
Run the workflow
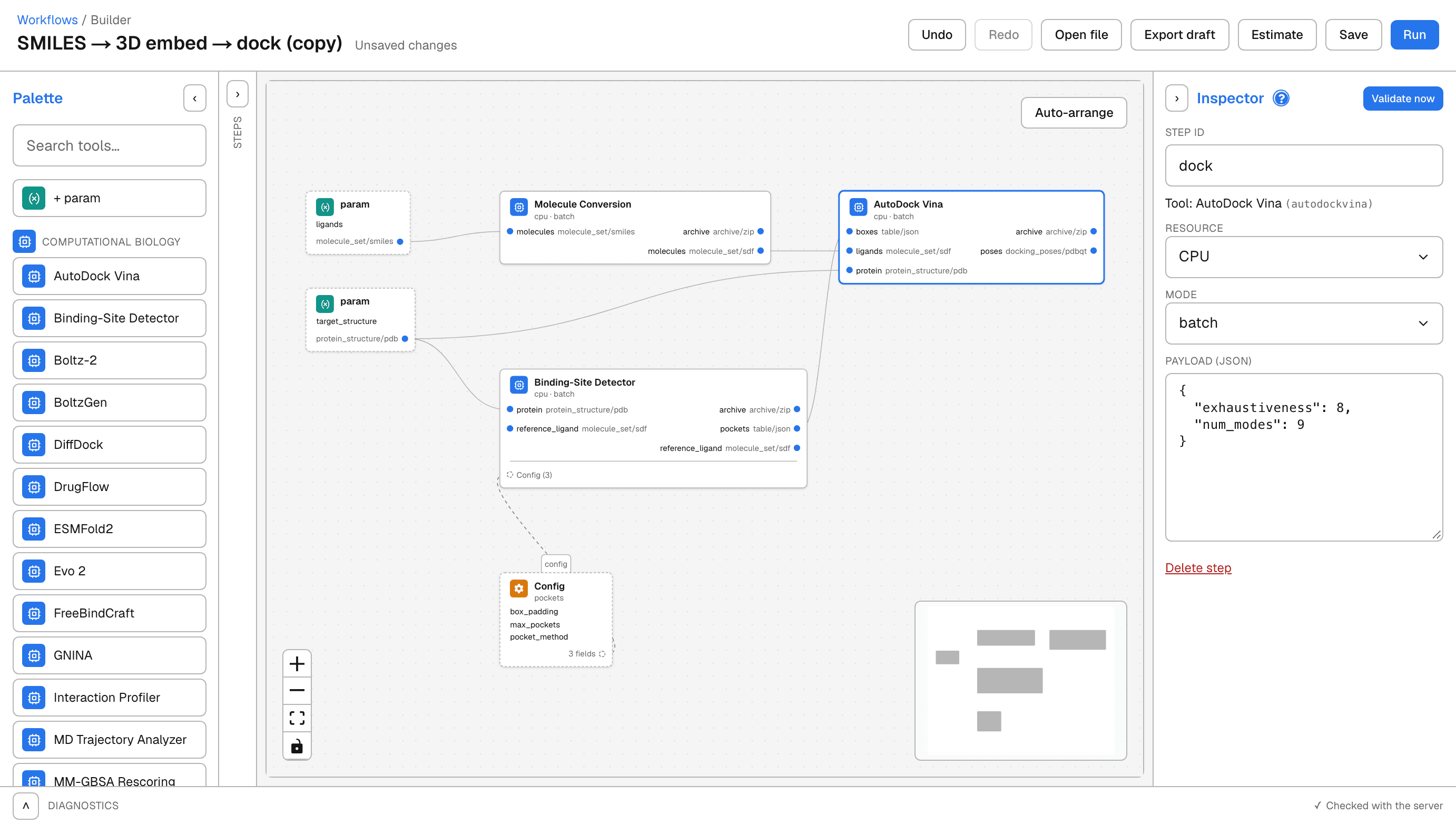[1414, 35]
